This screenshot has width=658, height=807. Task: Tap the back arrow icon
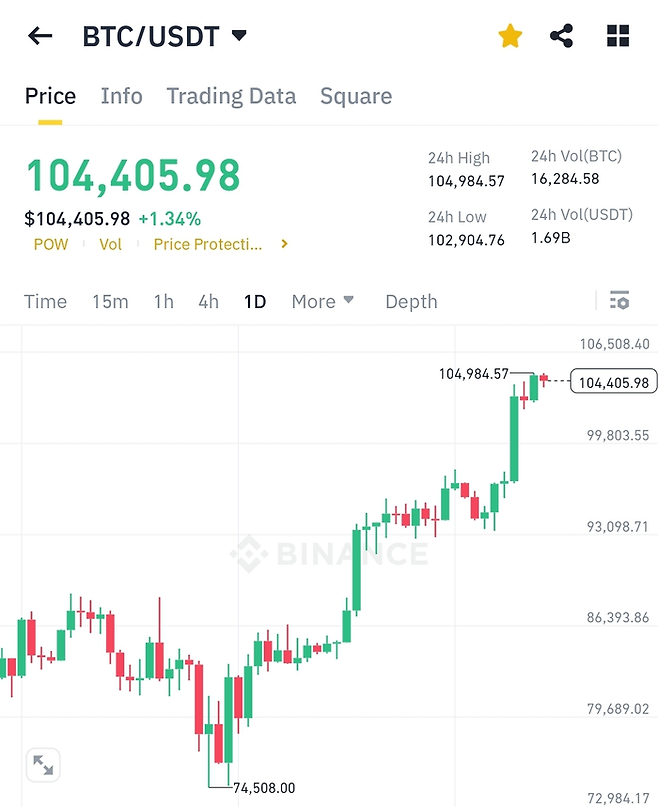[x=40, y=37]
